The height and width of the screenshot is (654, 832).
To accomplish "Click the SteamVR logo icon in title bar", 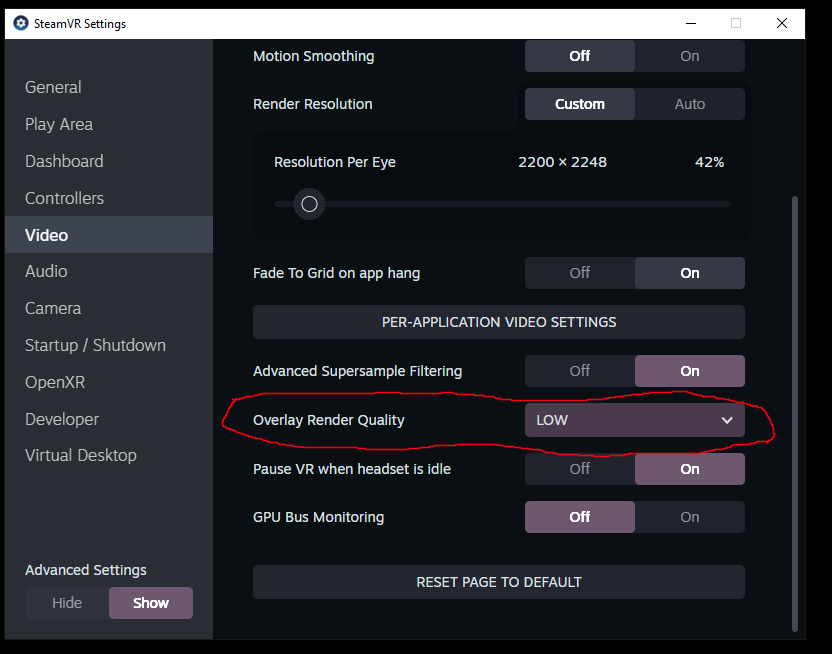I will click(21, 23).
